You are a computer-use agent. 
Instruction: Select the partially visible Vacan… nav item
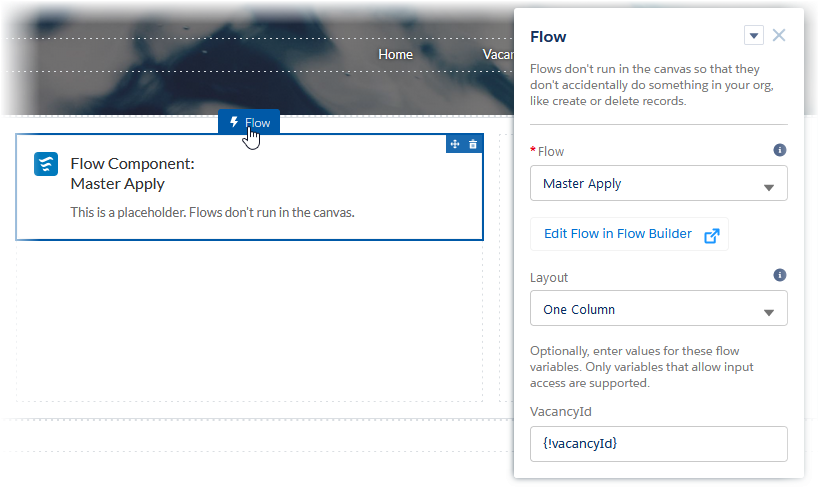[x=497, y=54]
